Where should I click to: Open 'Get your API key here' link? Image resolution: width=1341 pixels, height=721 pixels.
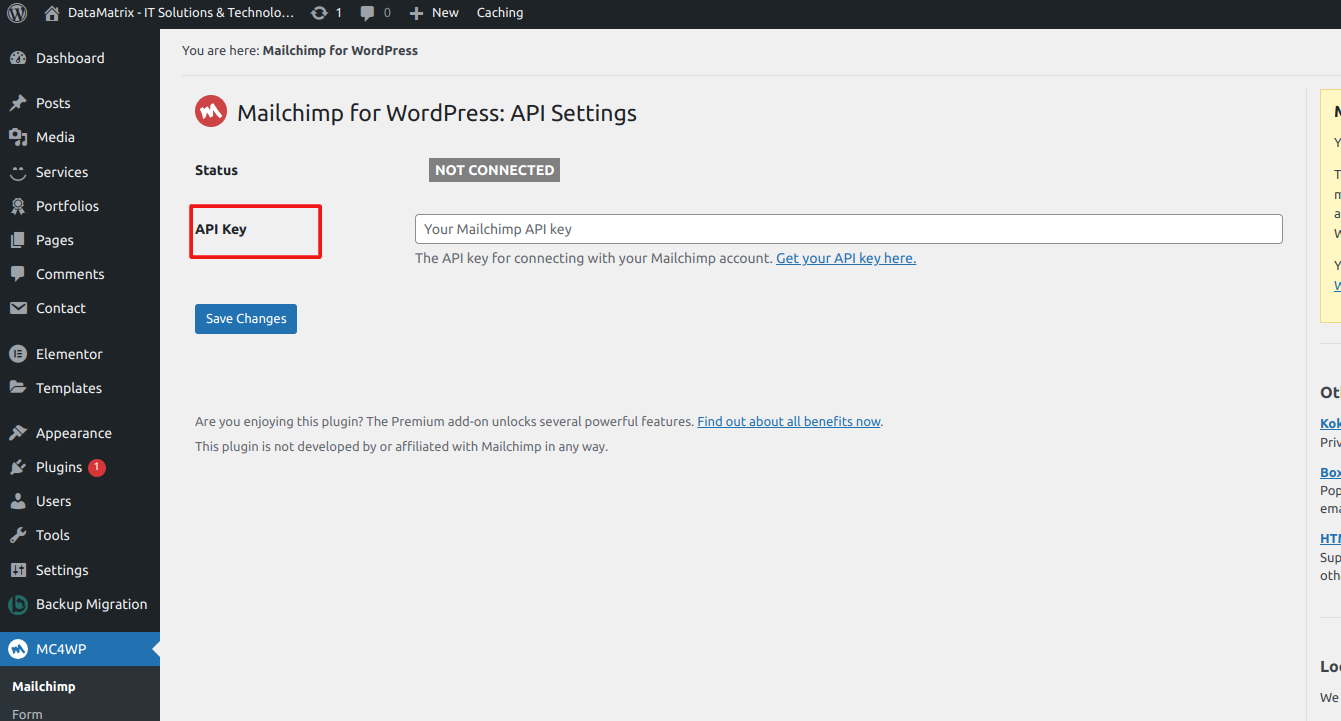(846, 258)
